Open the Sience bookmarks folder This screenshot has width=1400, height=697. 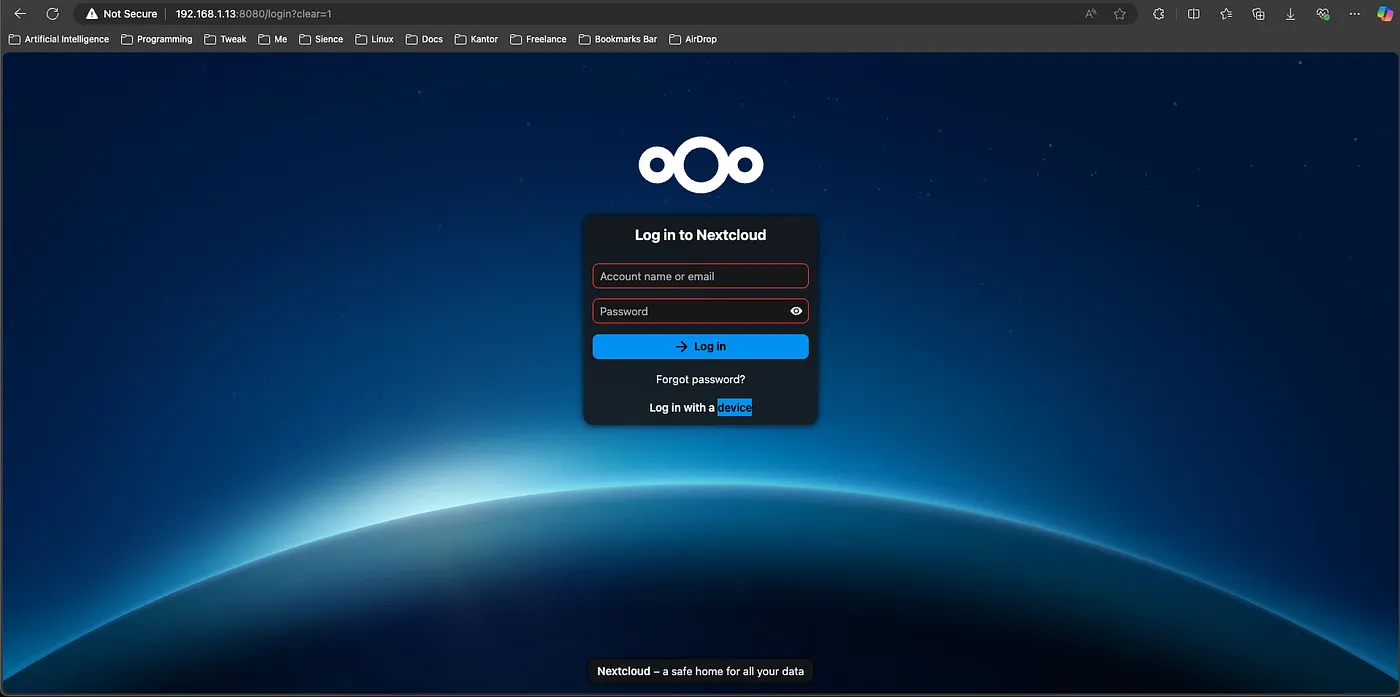coord(321,39)
